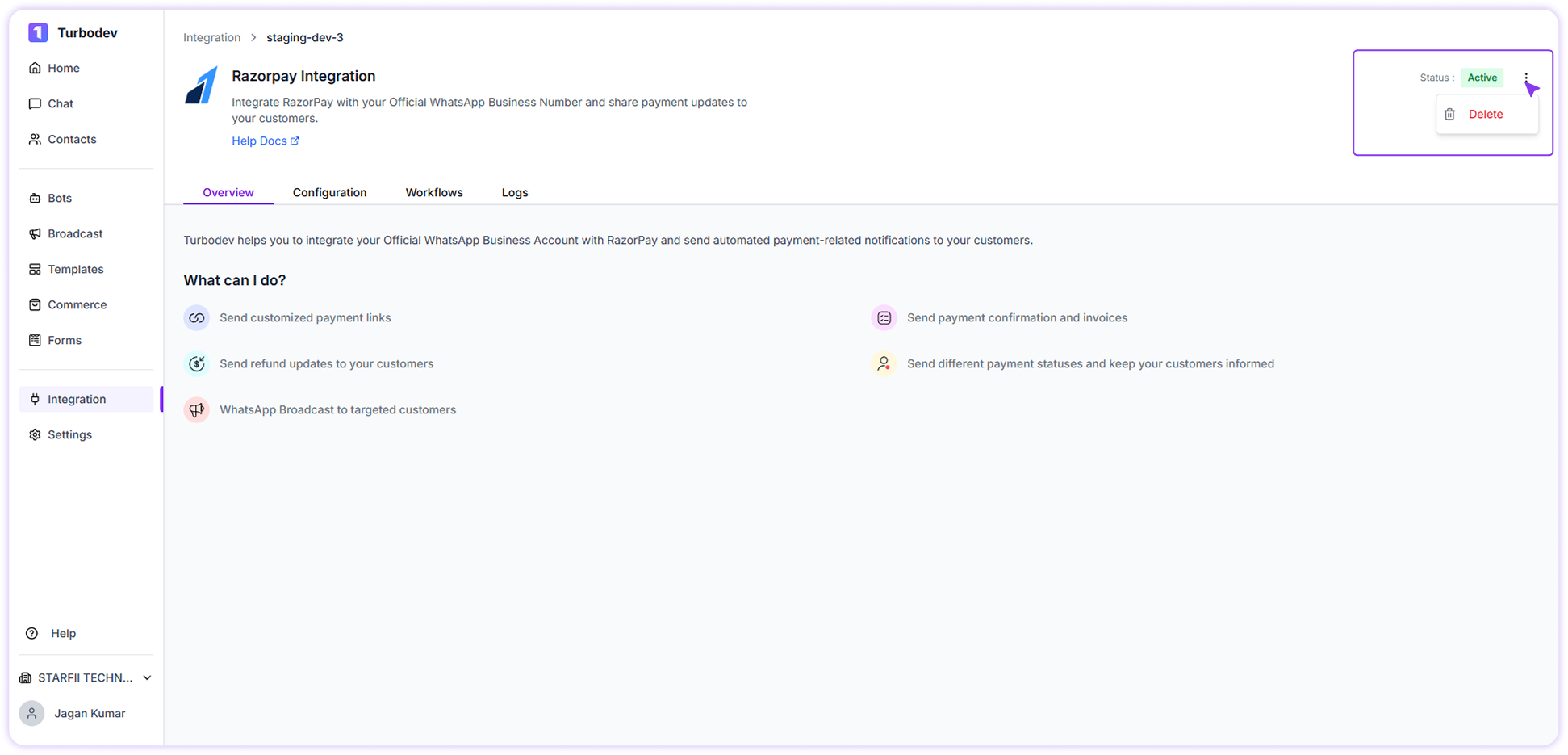Open the Broadcast panel
This screenshot has width=1568, height=755.
pos(75,233)
